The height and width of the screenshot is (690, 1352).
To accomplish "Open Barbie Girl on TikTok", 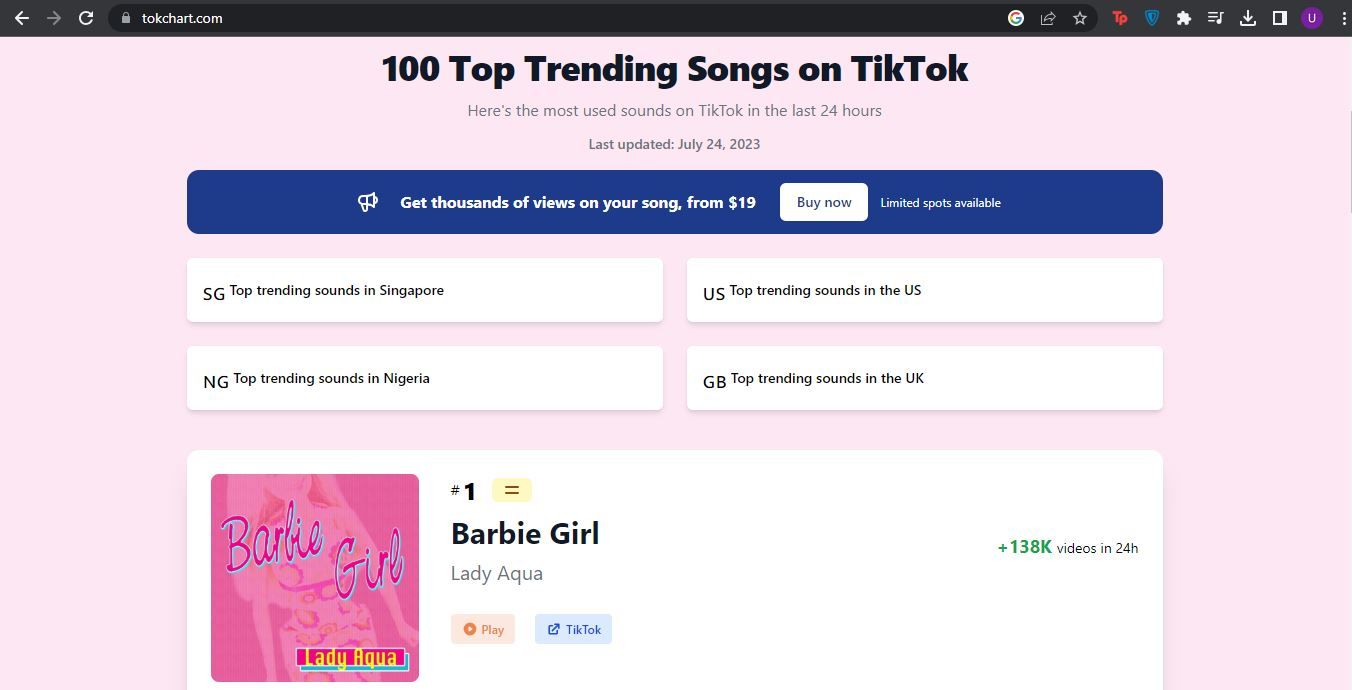I will (x=573, y=629).
